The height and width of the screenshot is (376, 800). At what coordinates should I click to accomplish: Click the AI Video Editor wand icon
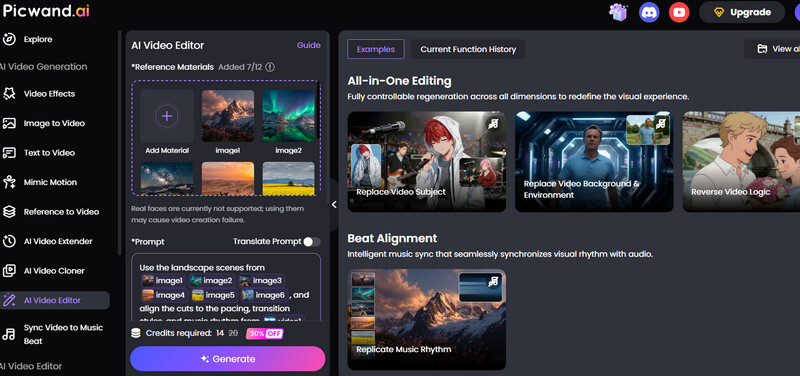click(x=9, y=300)
